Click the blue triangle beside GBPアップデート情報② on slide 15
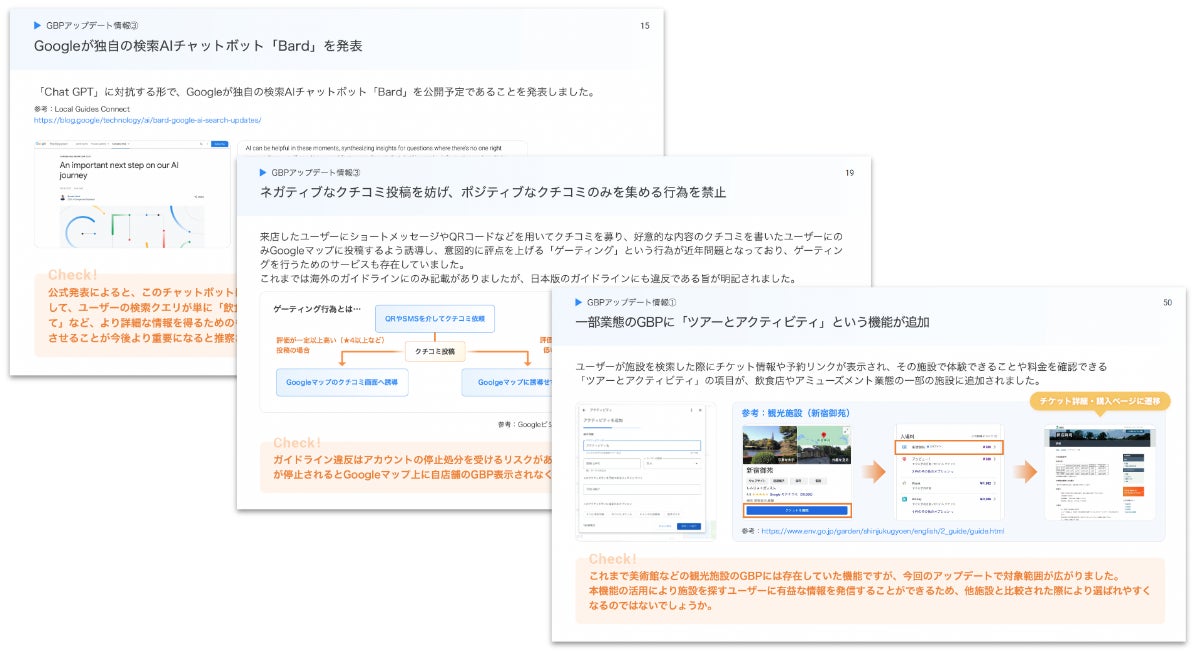Image resolution: width=1200 pixels, height=657 pixels. [37, 25]
